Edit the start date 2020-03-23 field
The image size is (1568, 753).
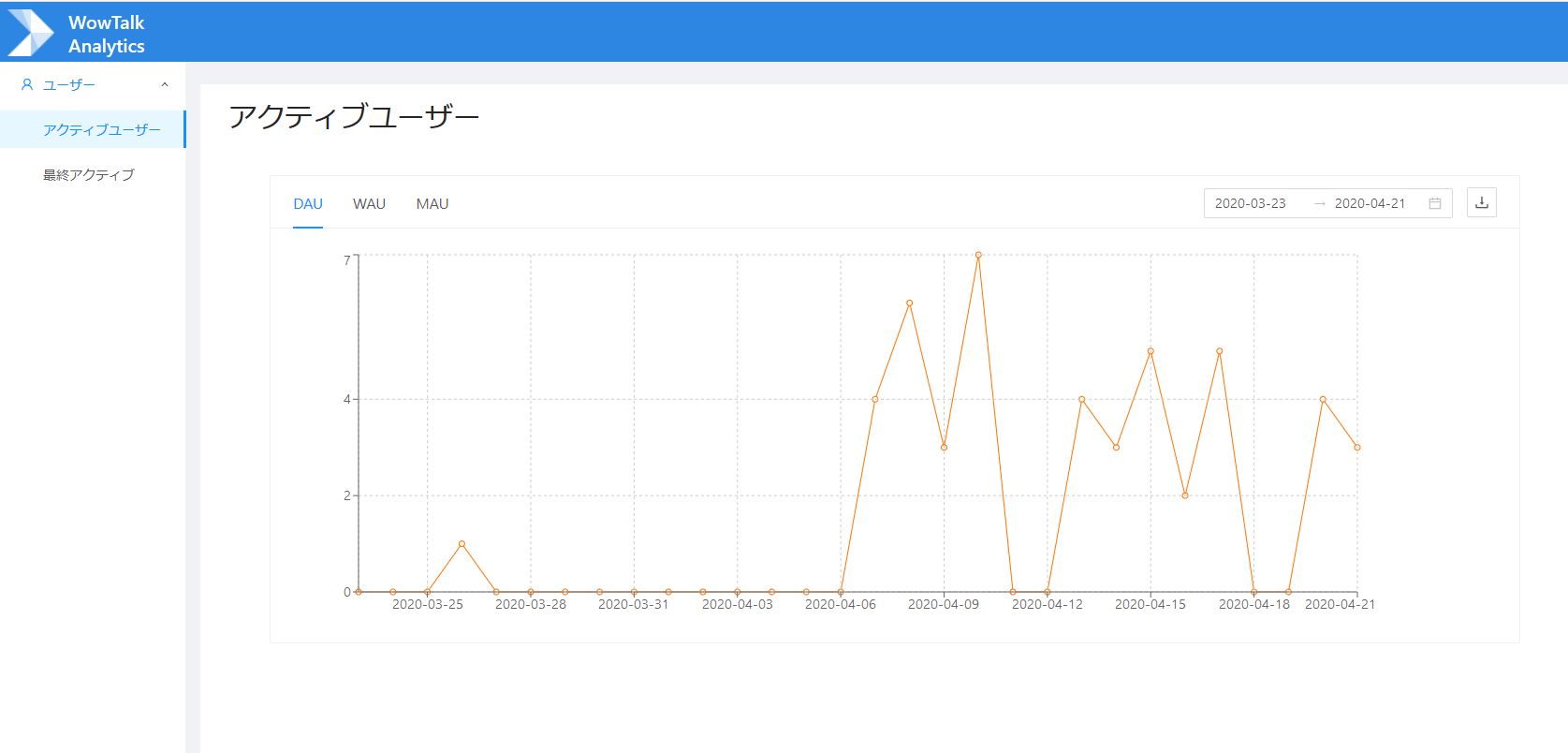click(1250, 203)
